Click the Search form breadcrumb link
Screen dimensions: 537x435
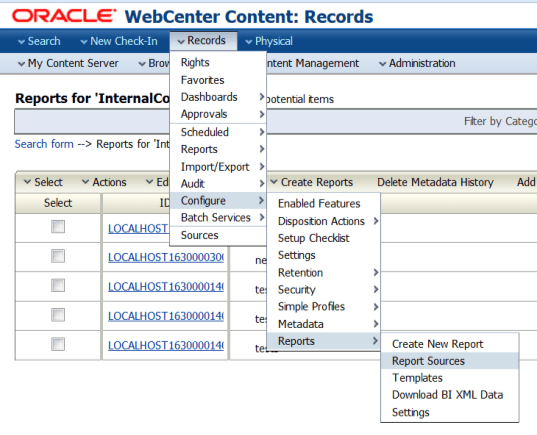pyautogui.click(x=44, y=144)
